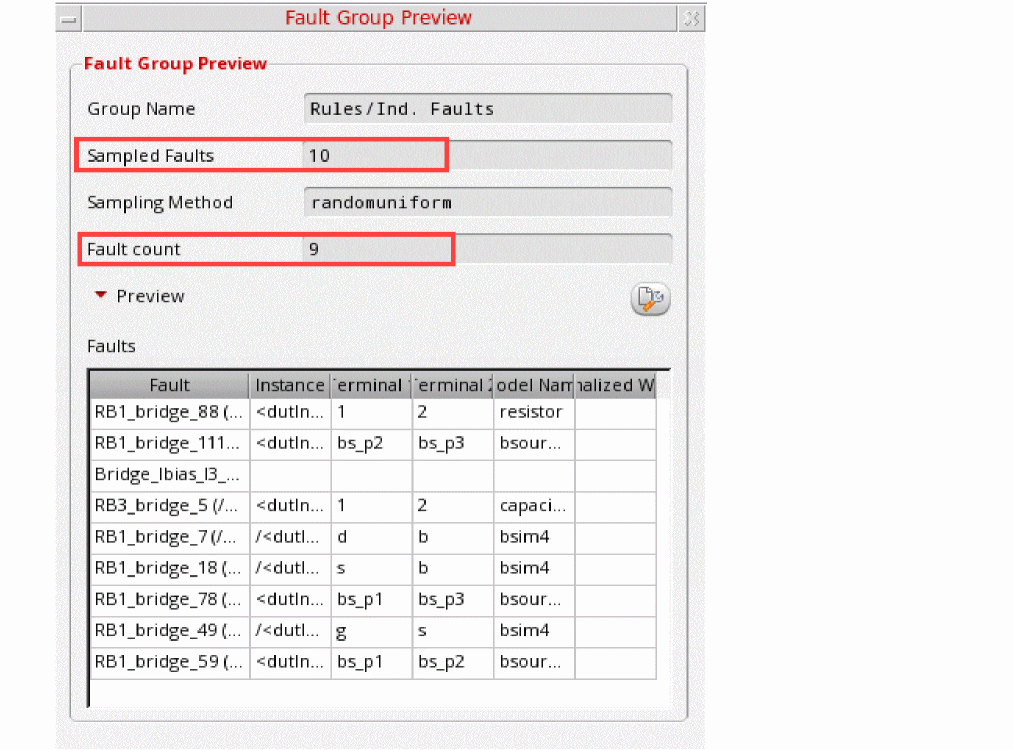1013x750 pixels.
Task: Click the Faults label above the table
Action: point(111,346)
